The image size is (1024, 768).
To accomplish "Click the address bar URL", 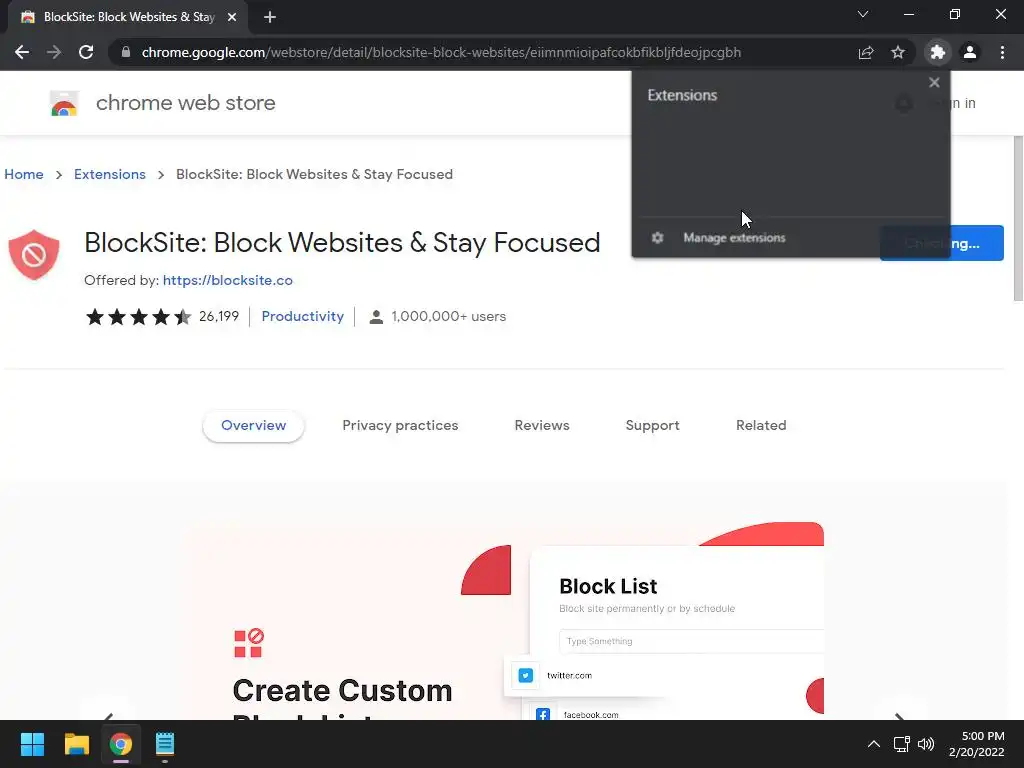I will point(441,52).
